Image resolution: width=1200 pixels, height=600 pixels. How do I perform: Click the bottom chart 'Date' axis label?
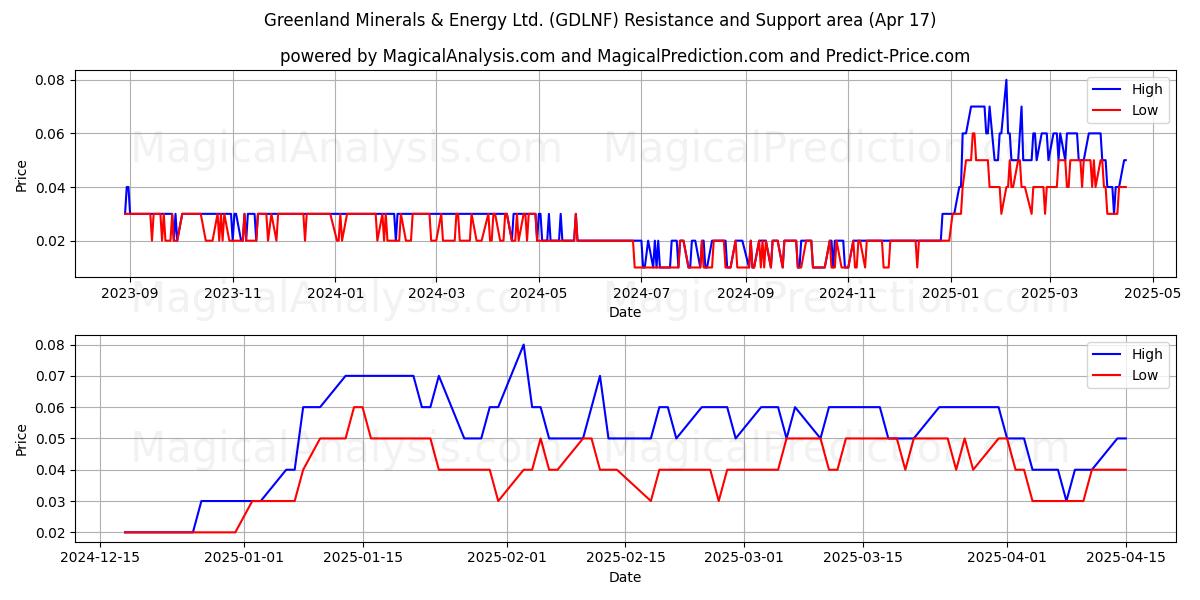[625, 577]
